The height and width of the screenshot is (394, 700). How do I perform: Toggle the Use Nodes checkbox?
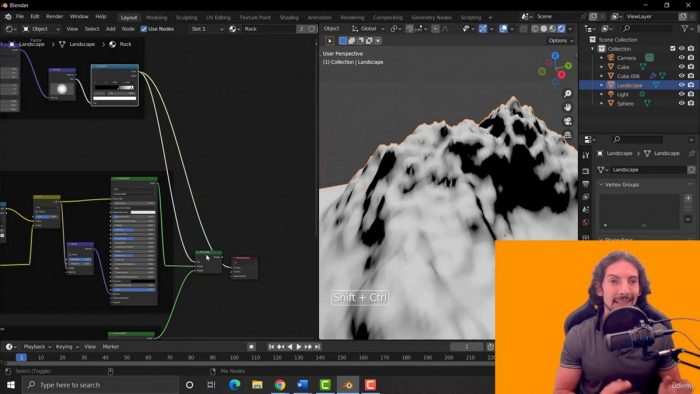click(x=144, y=29)
